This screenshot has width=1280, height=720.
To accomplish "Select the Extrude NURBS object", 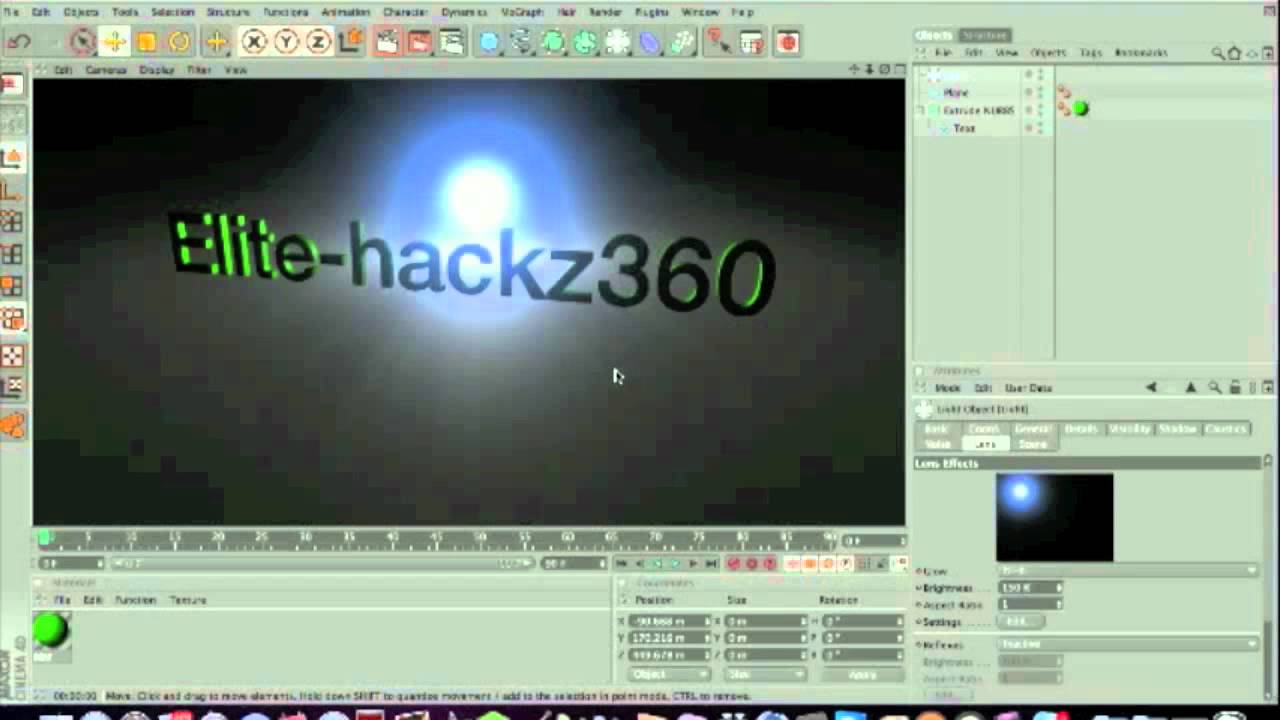I will [978, 110].
